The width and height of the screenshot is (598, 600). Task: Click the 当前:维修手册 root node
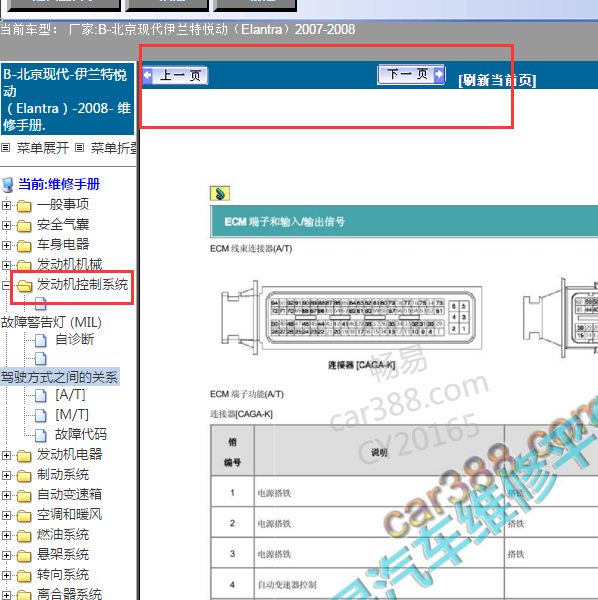pos(59,184)
